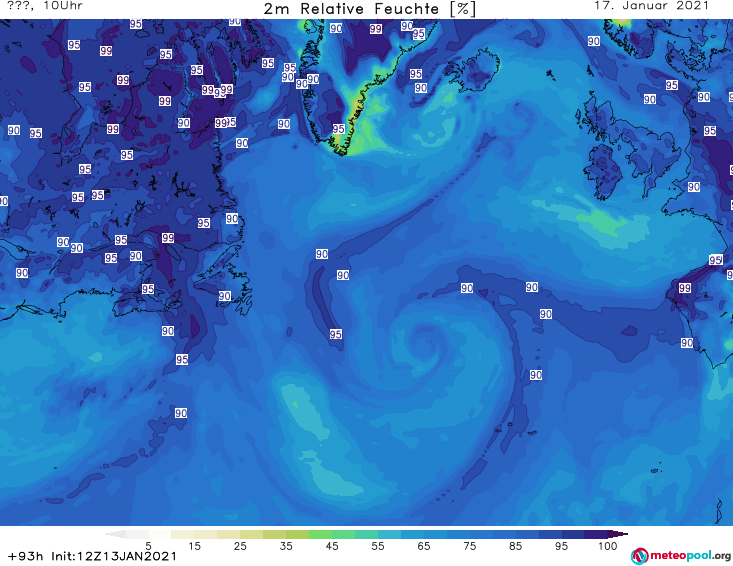This screenshot has width=733, height=566.
Task: Click the title '2m Relative Feuchte [%]'
Action: pyautogui.click(x=369, y=9)
